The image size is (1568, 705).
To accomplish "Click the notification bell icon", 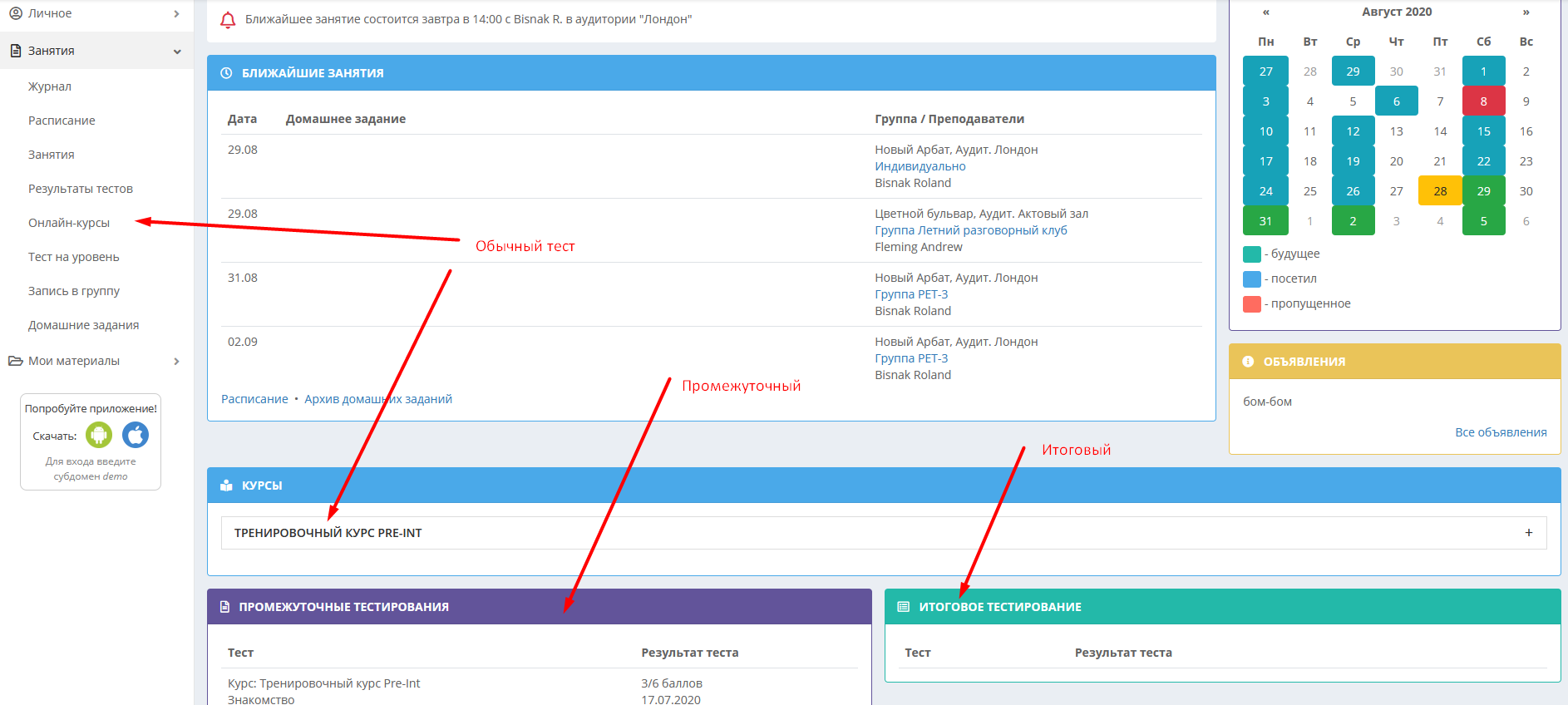I will [x=228, y=20].
